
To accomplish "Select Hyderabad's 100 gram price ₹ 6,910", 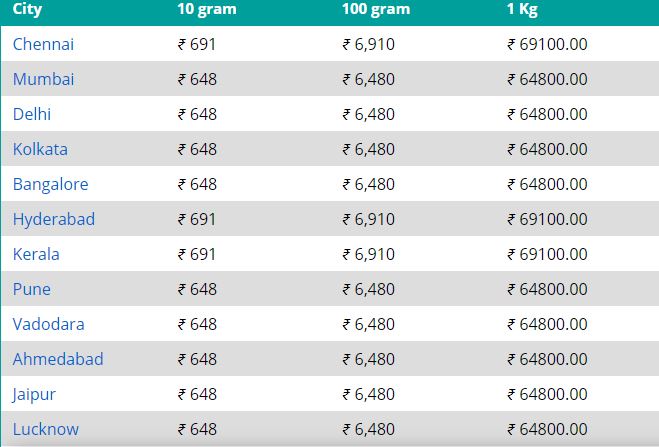I will 369,219.
